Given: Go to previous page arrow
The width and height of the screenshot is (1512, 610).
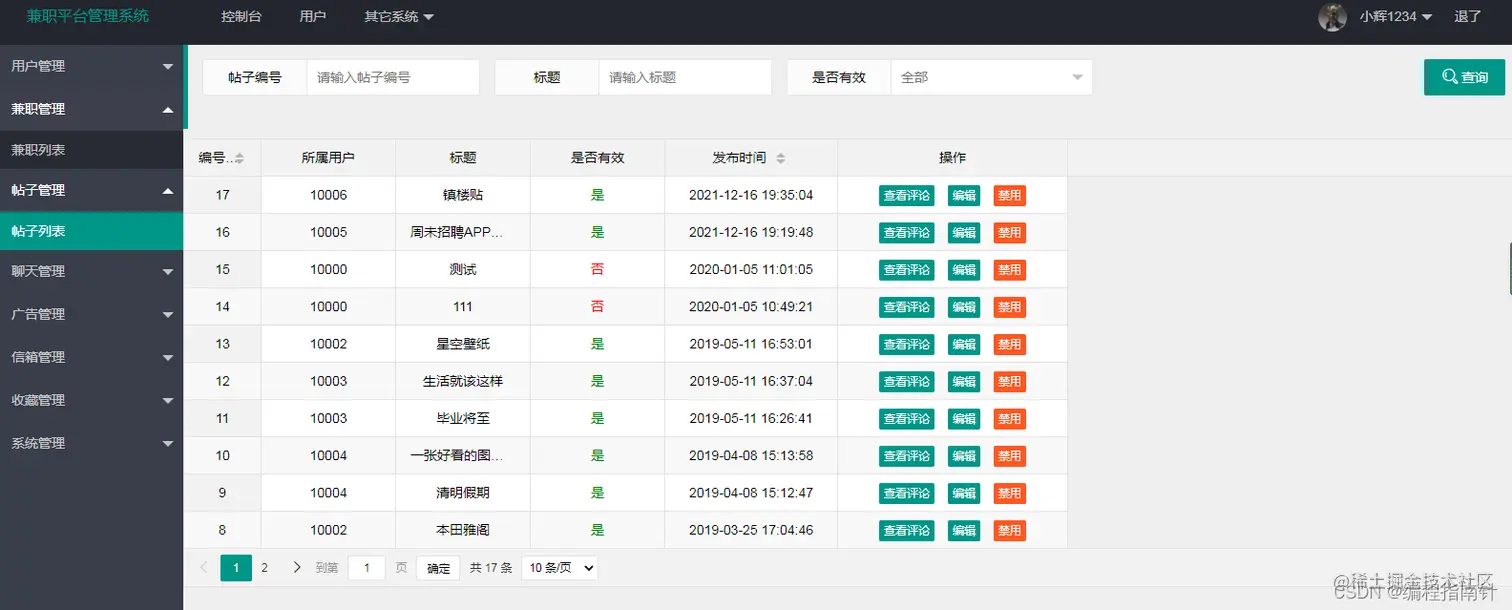Looking at the screenshot, I should point(204,568).
